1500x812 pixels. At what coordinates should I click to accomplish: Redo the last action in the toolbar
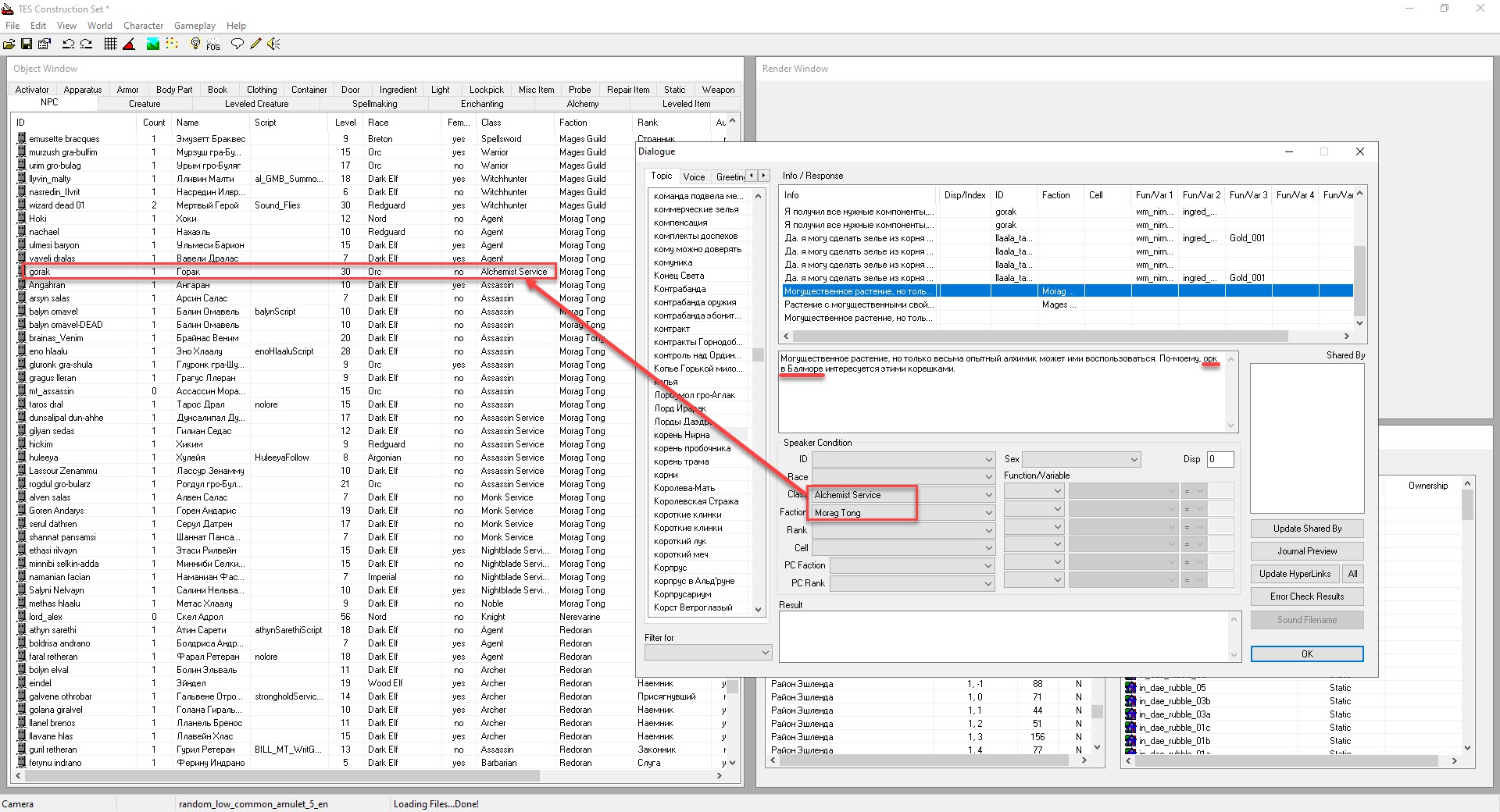pyautogui.click(x=86, y=44)
